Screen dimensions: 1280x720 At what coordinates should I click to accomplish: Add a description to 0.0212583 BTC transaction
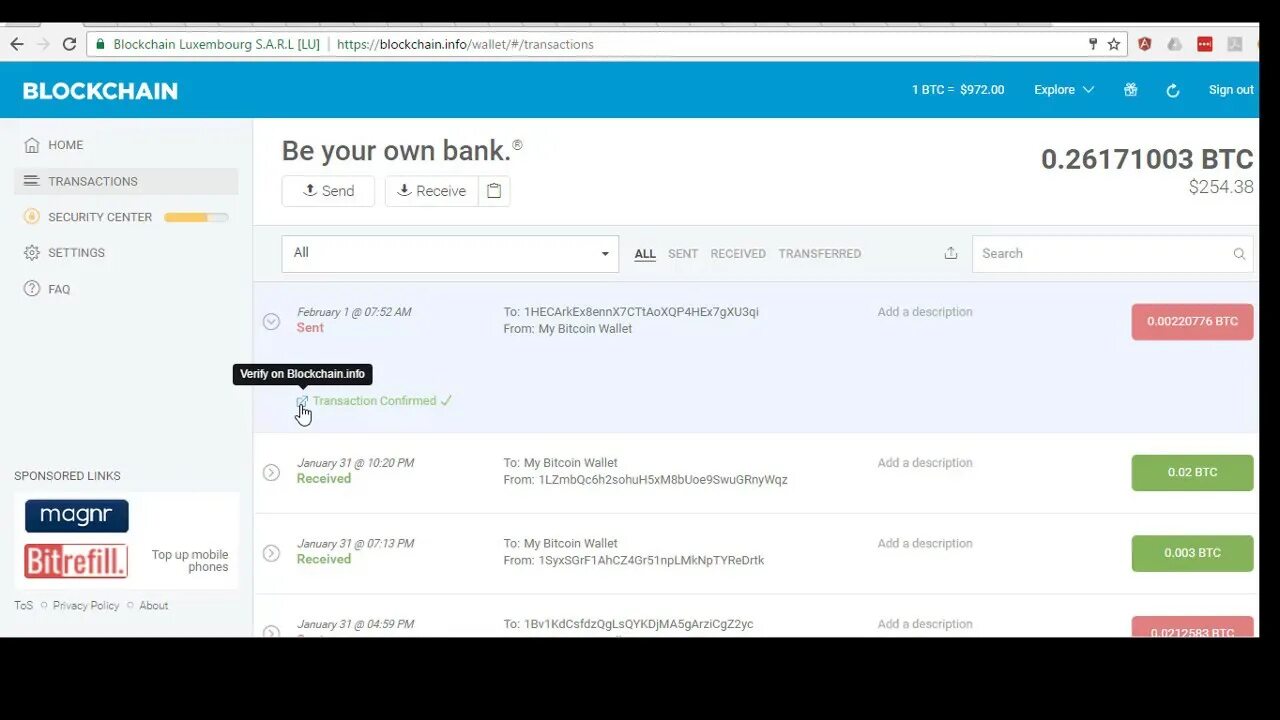[925, 624]
